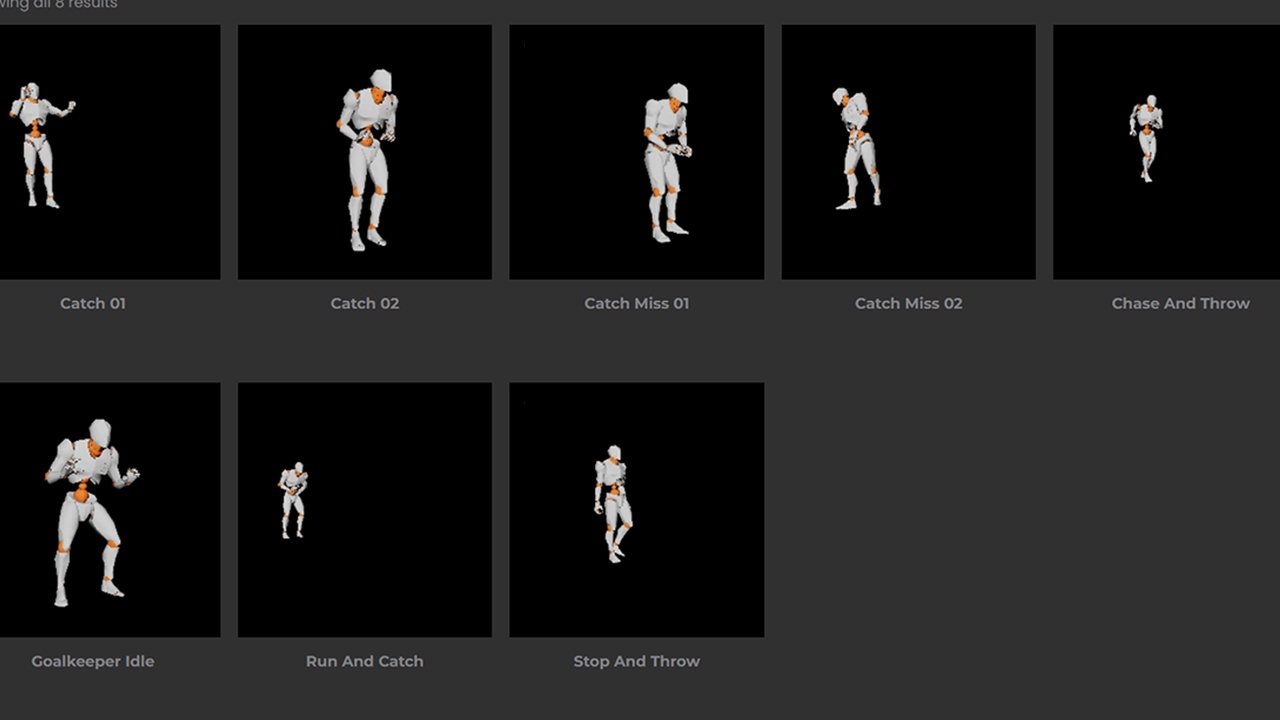Select the "Catch Miss 02" title text
1280x720 pixels.
(x=909, y=303)
